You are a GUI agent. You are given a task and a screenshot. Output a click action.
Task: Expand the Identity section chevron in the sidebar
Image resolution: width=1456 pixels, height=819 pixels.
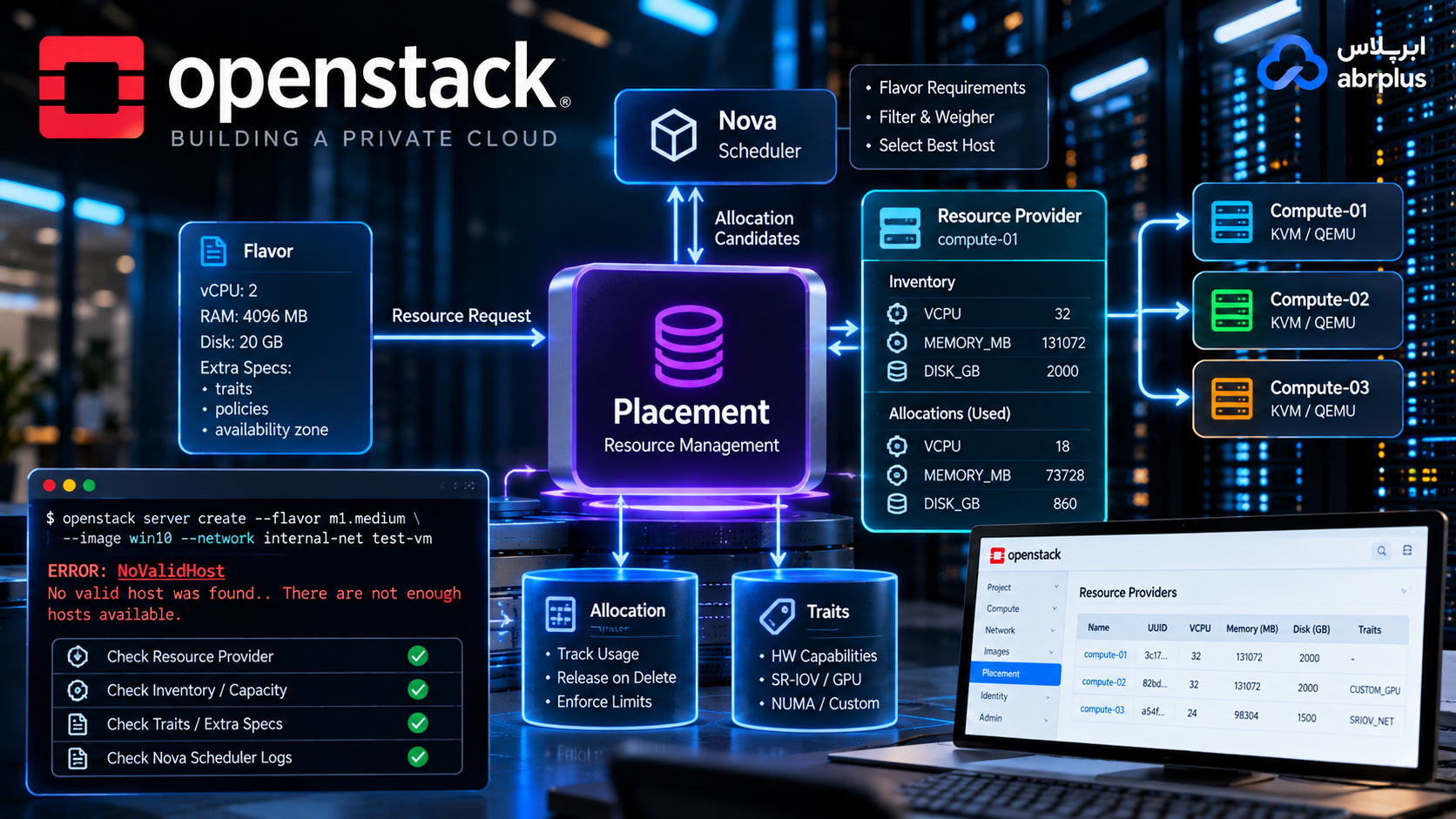coord(1048,696)
